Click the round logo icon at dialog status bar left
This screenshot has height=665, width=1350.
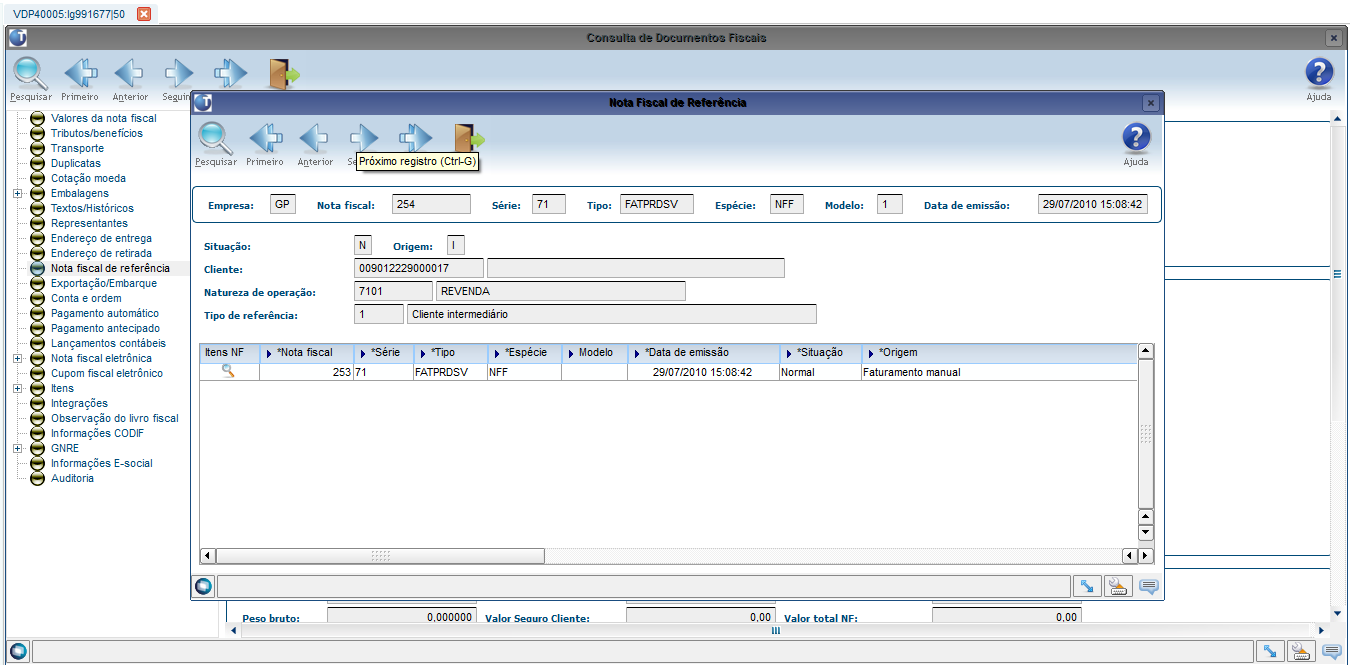click(x=204, y=586)
